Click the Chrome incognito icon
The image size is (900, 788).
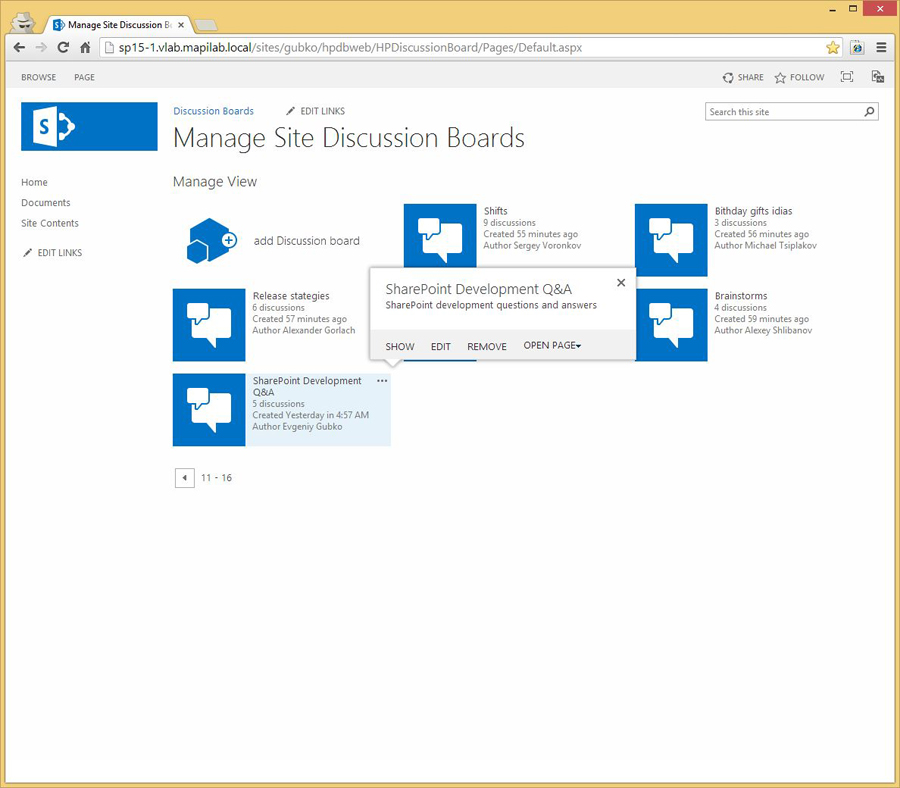[24, 24]
